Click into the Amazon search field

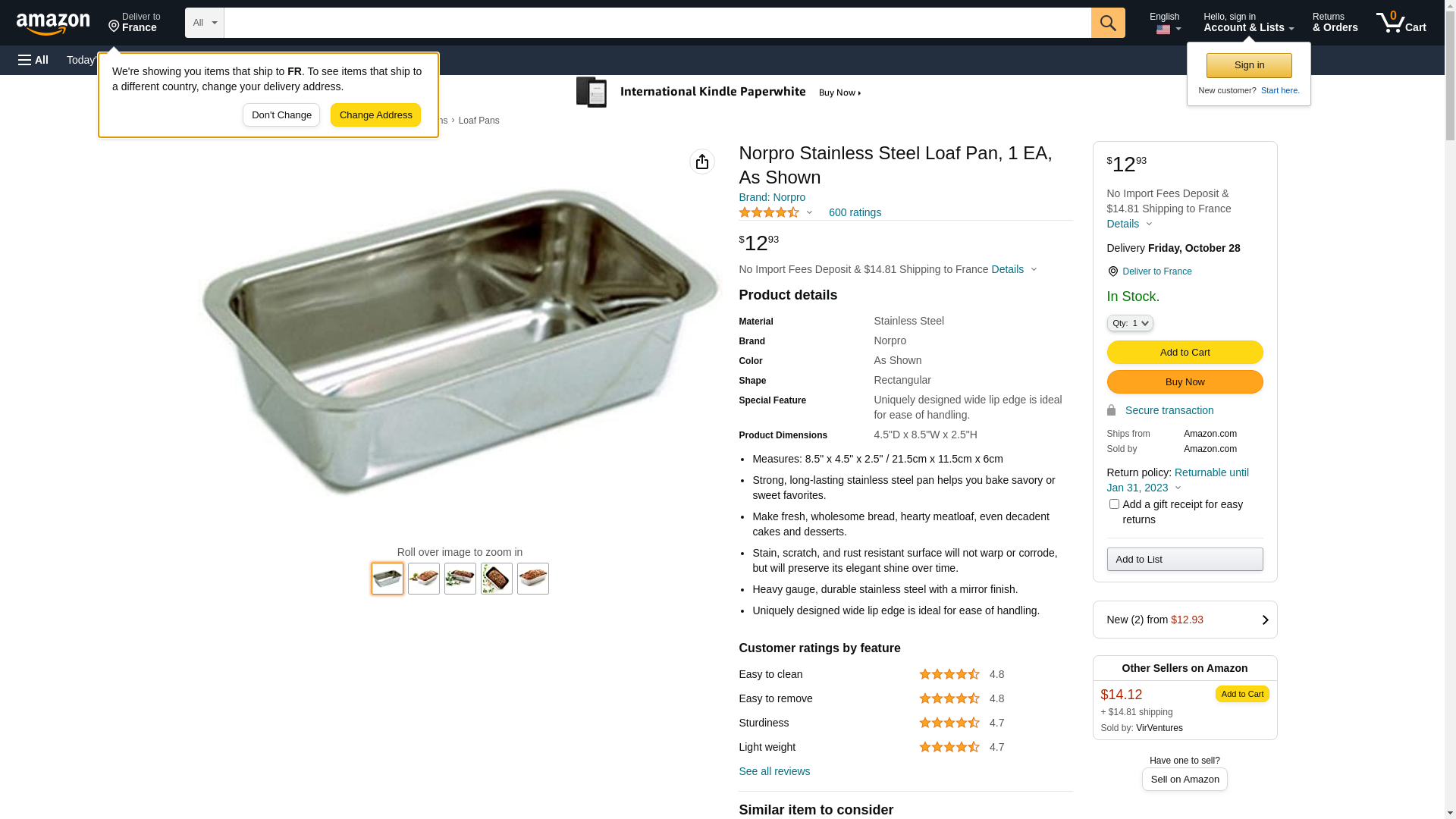coord(657,23)
